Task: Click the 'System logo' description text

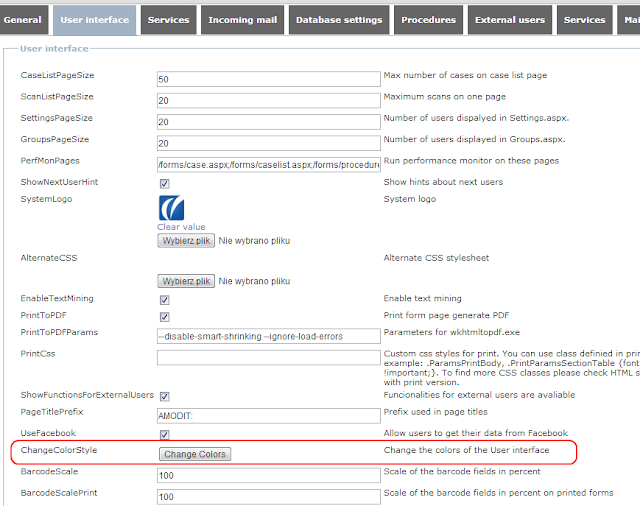Action: 410,199
